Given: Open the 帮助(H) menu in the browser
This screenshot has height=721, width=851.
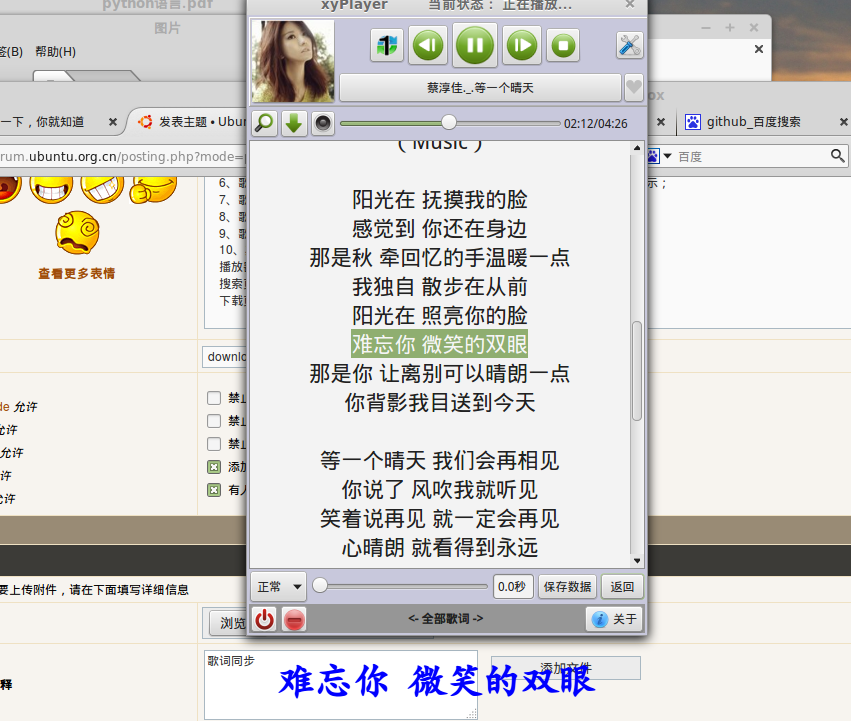Looking at the screenshot, I should coord(55,52).
